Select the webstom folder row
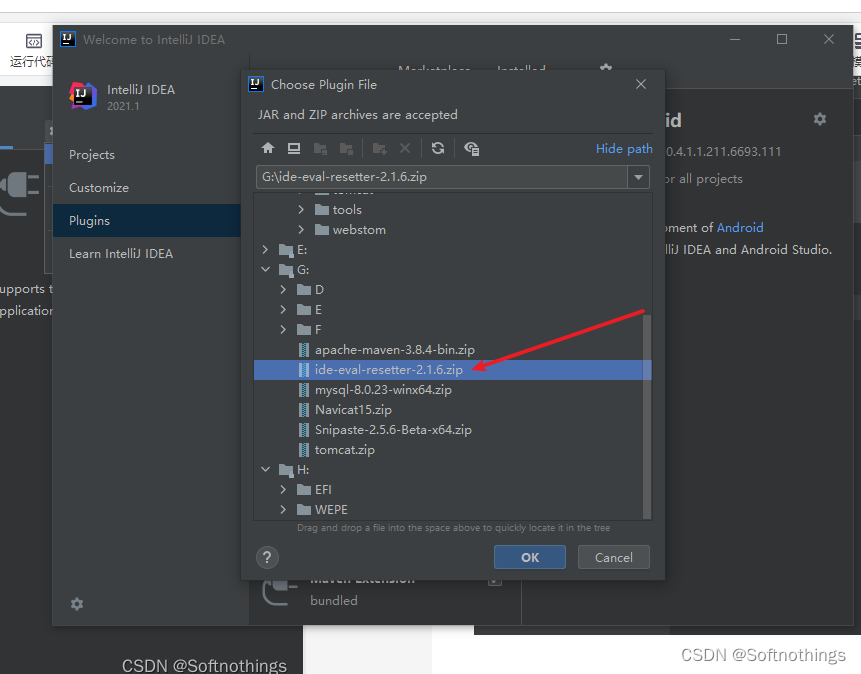This screenshot has width=861, height=674. point(359,230)
